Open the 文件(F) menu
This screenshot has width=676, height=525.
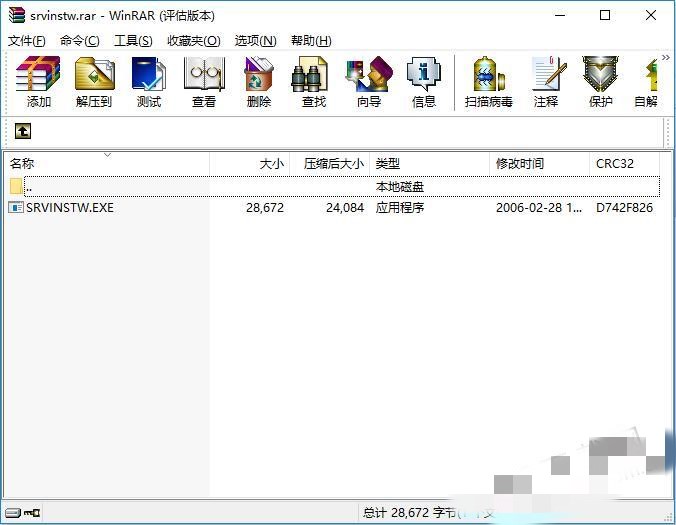click(x=27, y=40)
